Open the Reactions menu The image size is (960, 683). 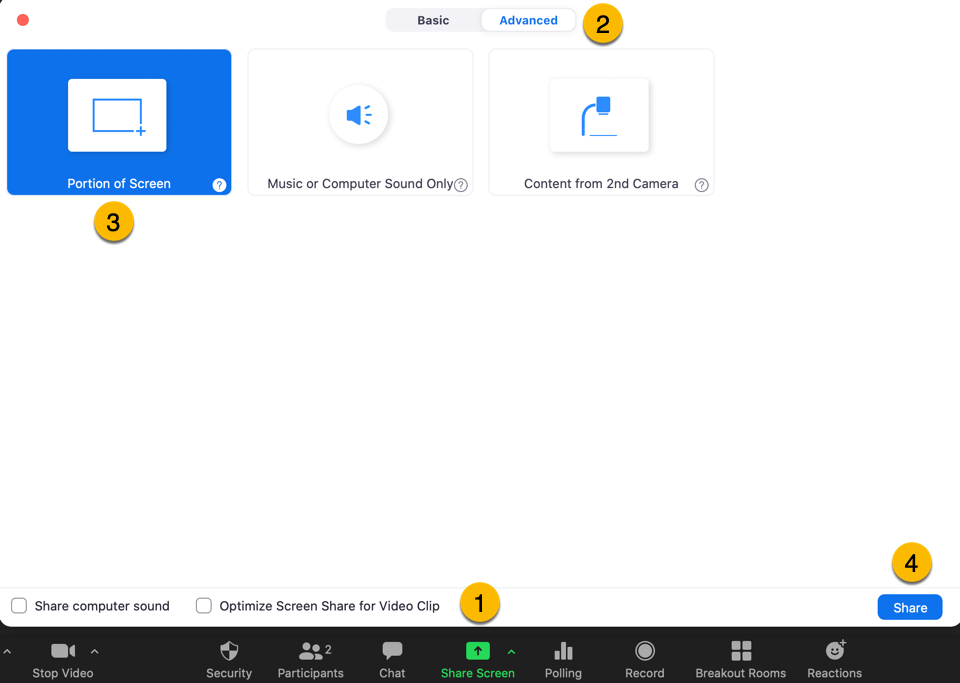tap(834, 652)
